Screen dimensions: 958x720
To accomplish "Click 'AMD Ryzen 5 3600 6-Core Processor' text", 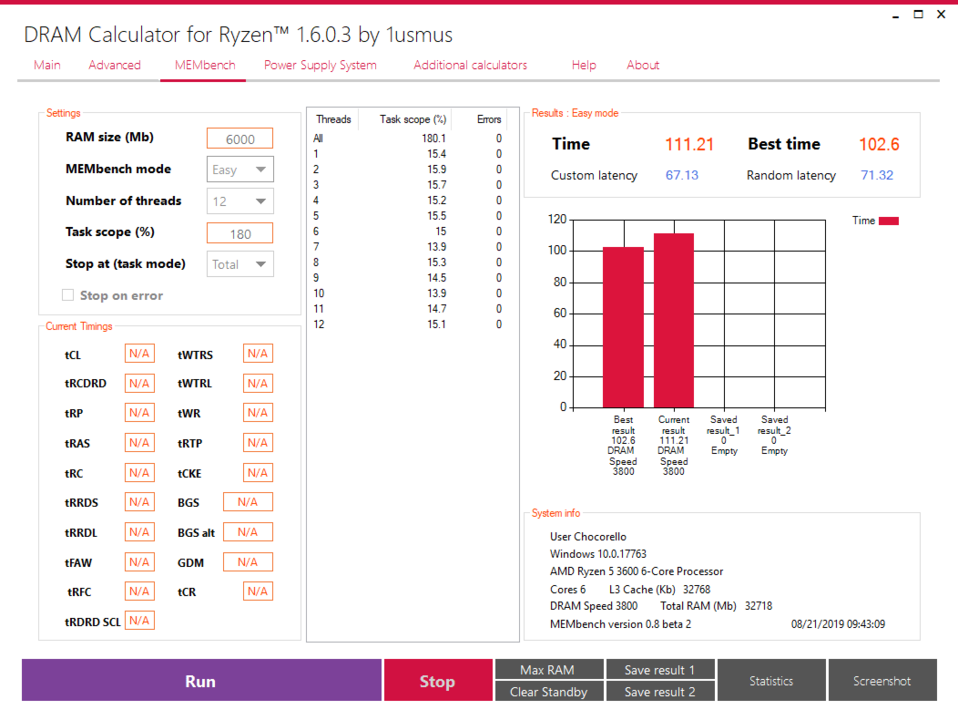I will click(636, 571).
